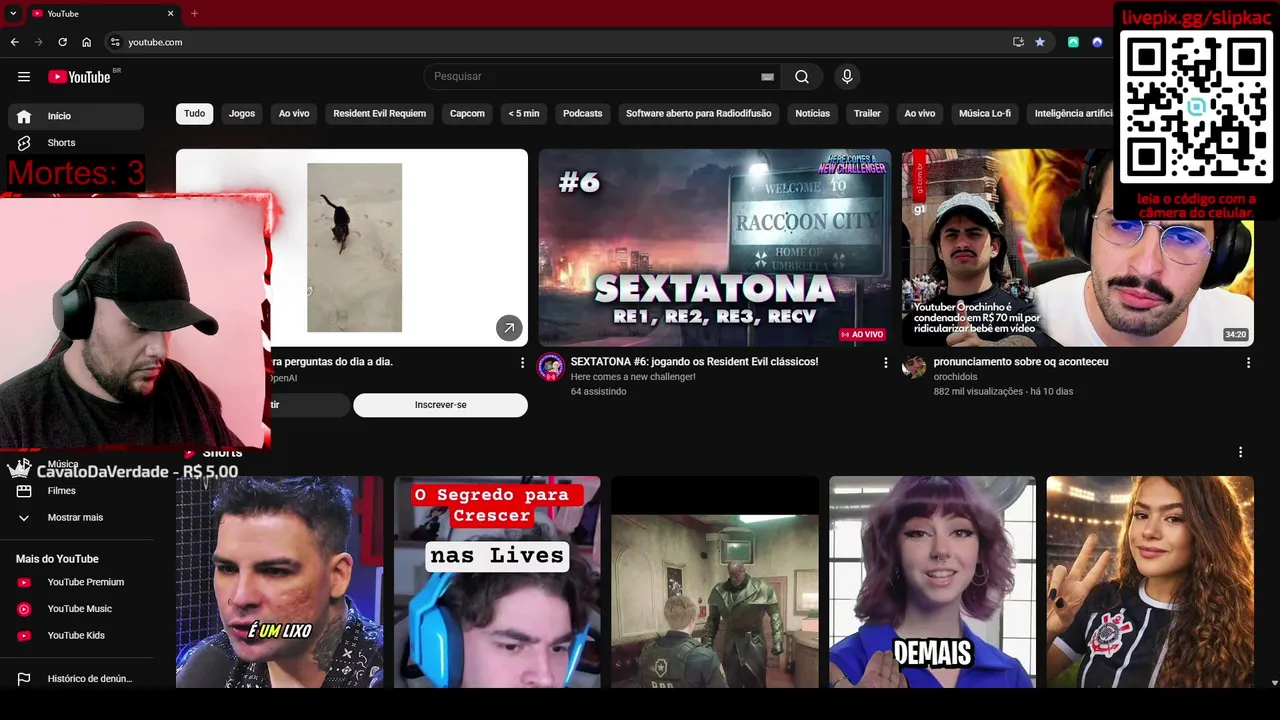Open options menu for OpenAI ad

(522, 363)
